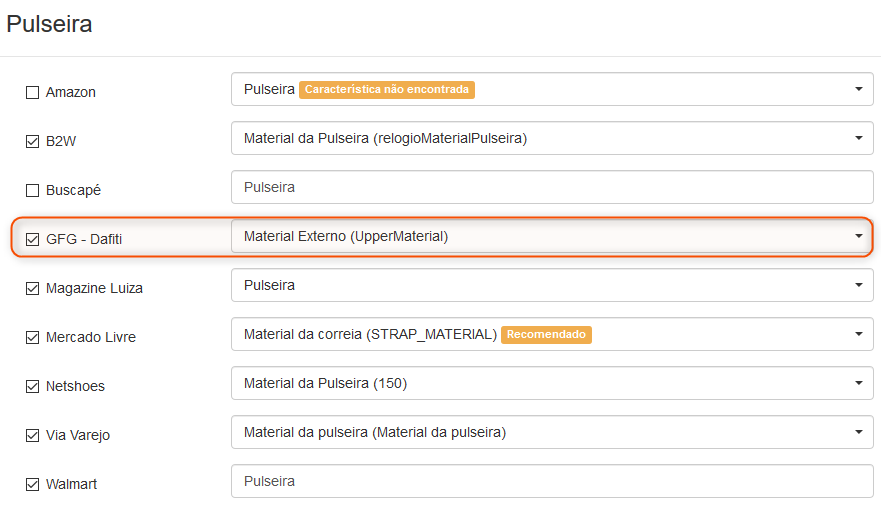This screenshot has width=881, height=521.
Task: Uncheck the Netshoes checkbox
Action: 33,386
